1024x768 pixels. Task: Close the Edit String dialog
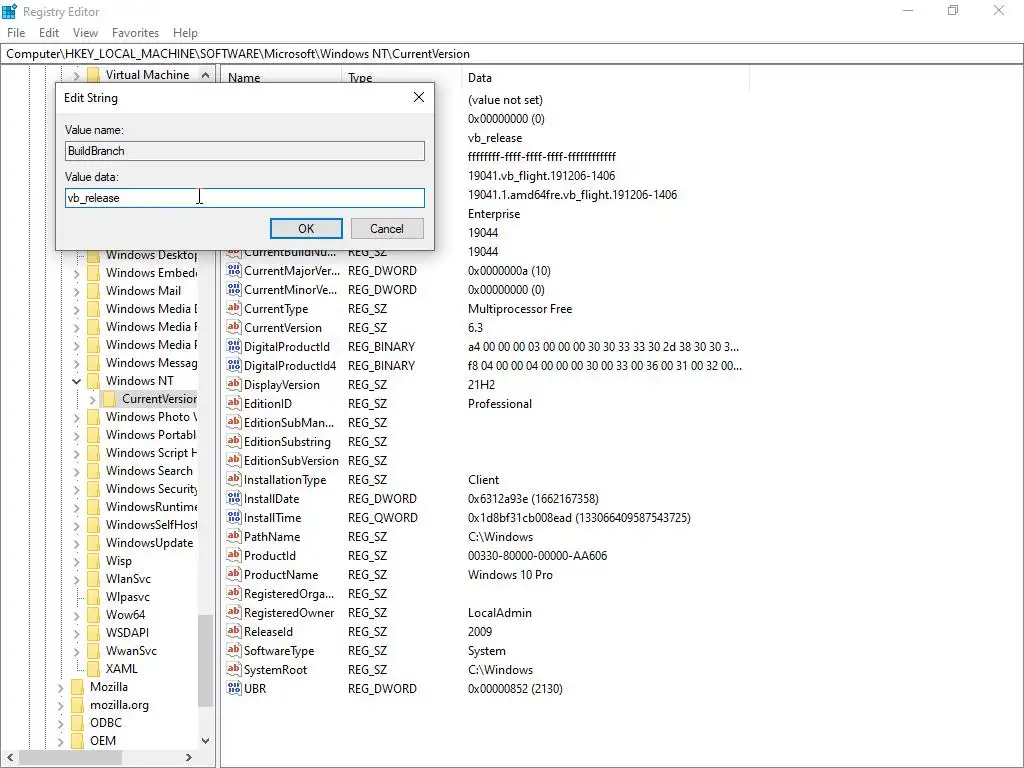pyautogui.click(x=419, y=97)
